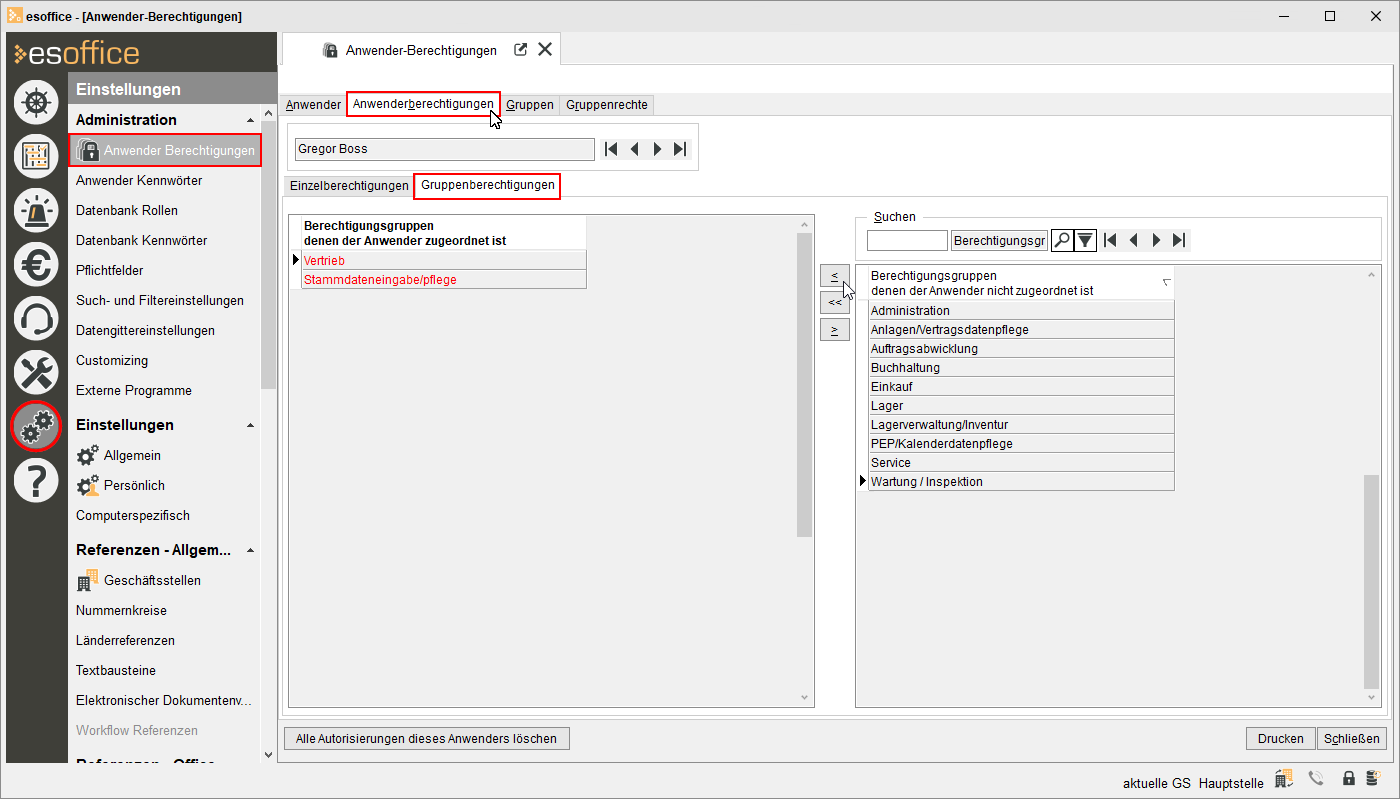
Task: Click the alarm siren sidebar icon
Action: tap(36, 210)
